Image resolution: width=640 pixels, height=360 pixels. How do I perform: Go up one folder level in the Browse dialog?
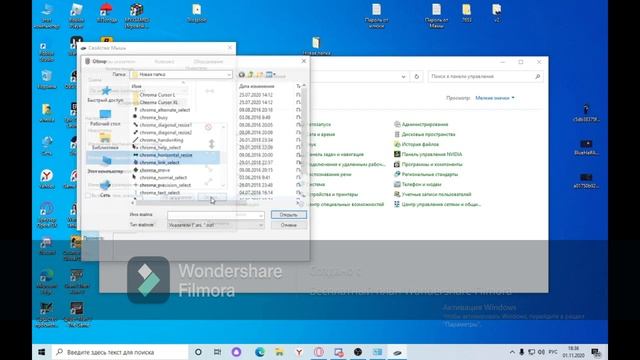coord(250,75)
